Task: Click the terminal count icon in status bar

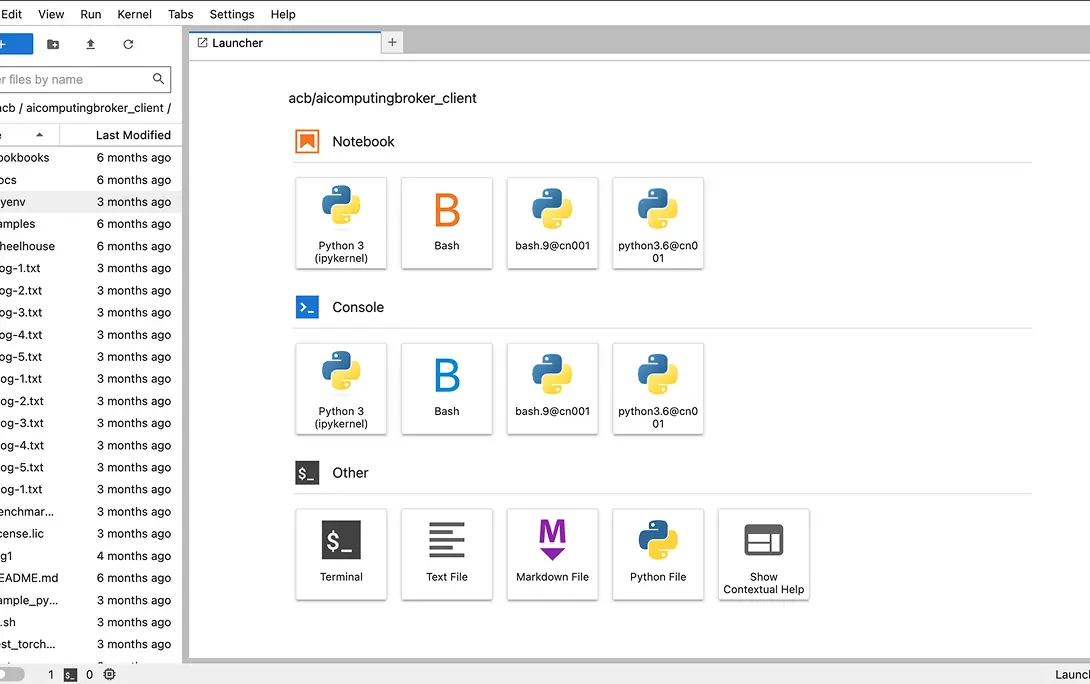Action: (x=70, y=675)
